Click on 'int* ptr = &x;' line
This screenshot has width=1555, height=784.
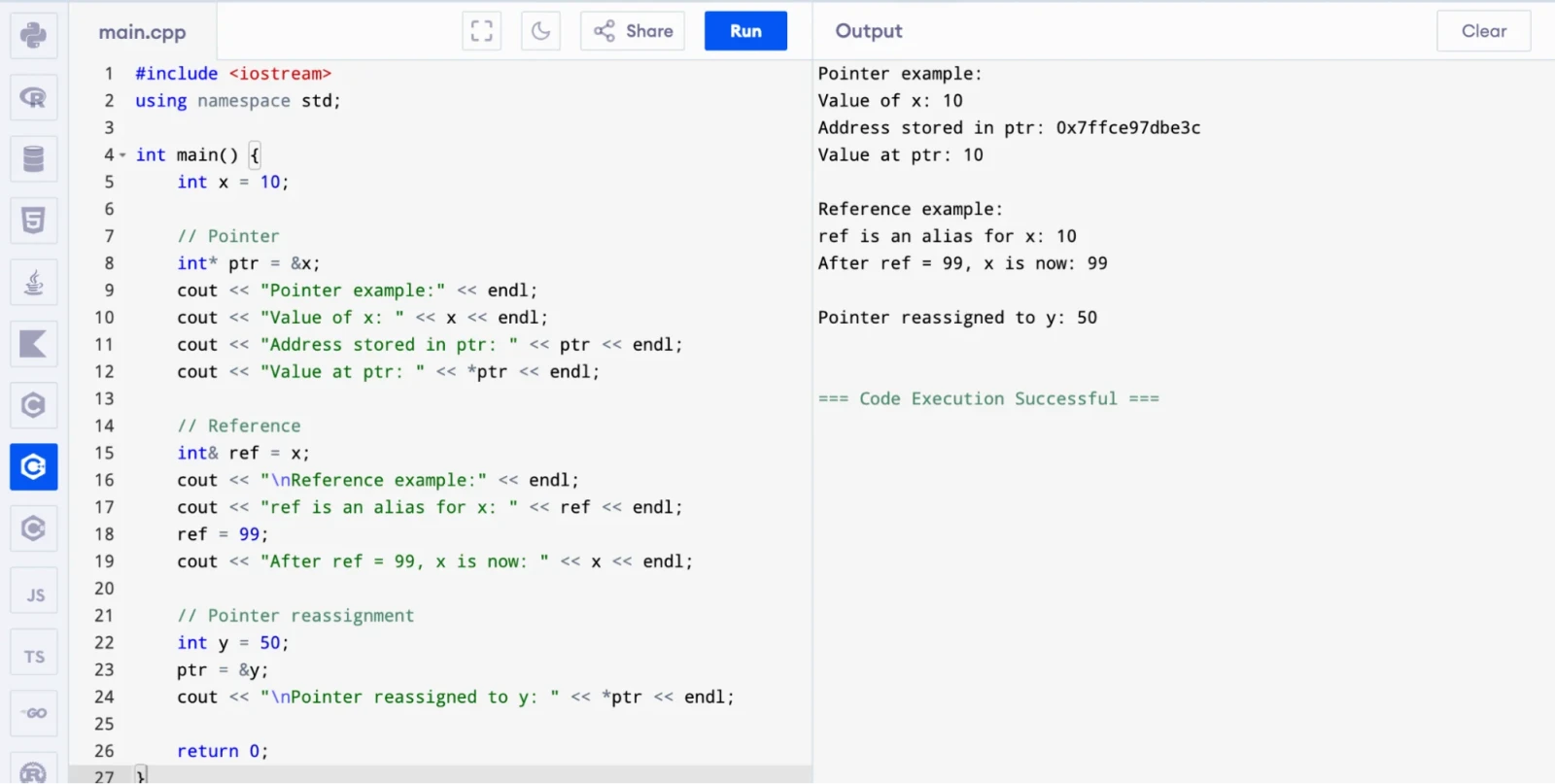tap(249, 263)
